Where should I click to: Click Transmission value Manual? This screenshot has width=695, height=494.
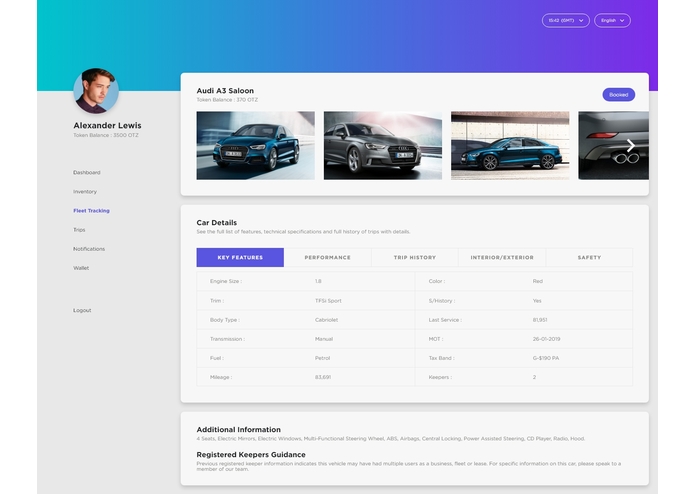[324, 339]
